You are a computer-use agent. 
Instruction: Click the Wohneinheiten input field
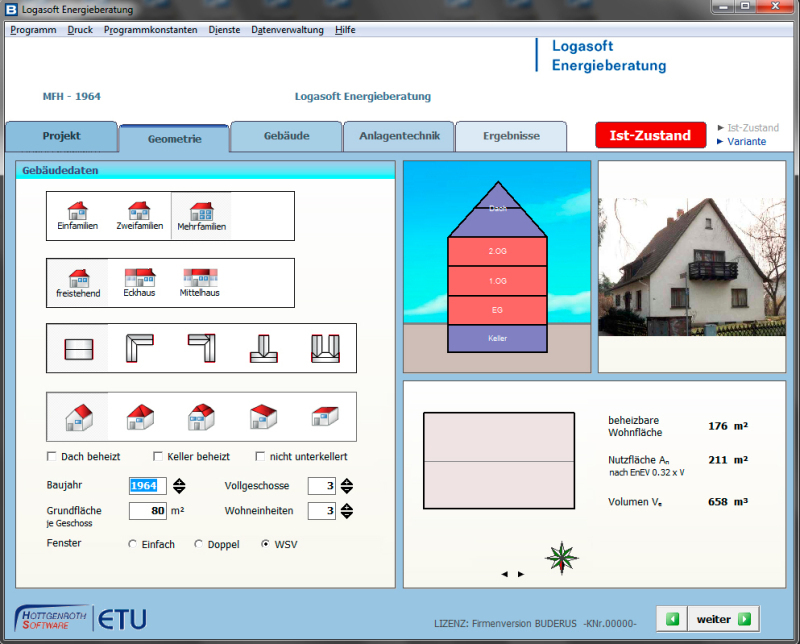click(x=321, y=510)
